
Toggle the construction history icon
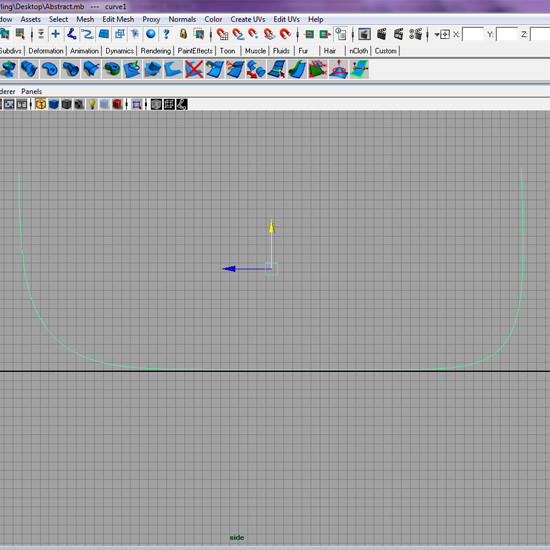coord(341,34)
